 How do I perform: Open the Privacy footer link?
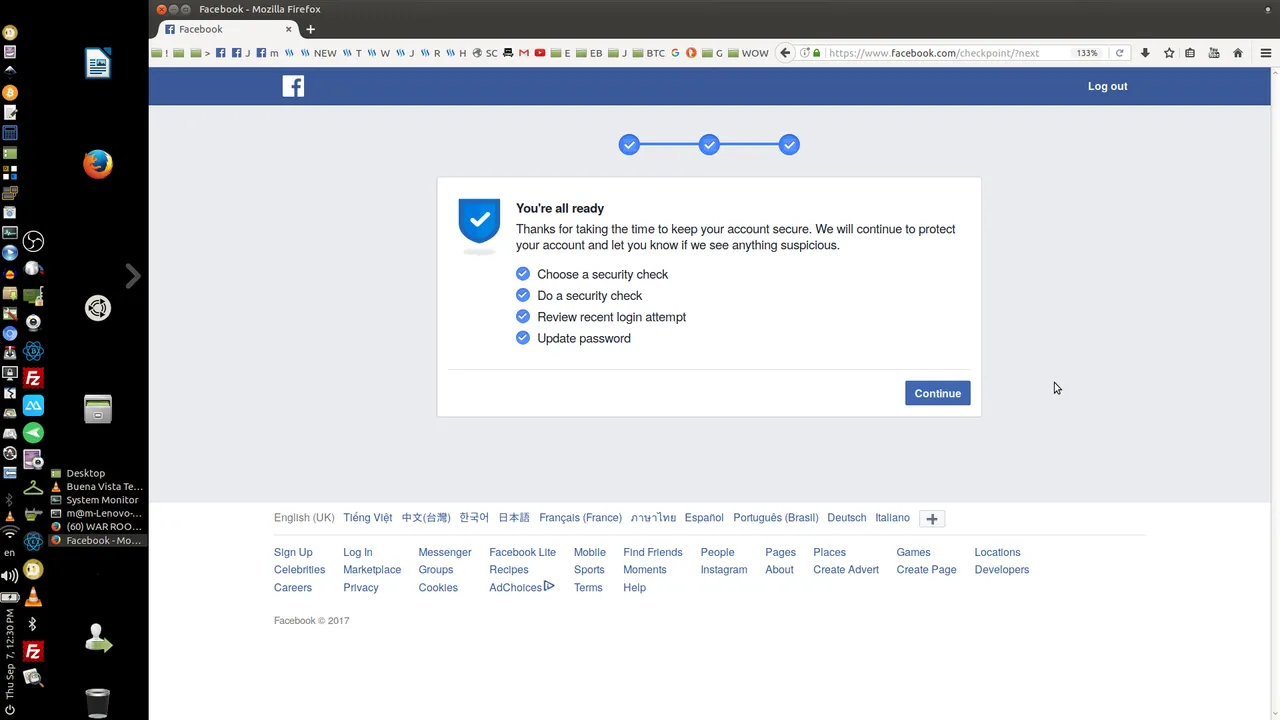pos(361,588)
